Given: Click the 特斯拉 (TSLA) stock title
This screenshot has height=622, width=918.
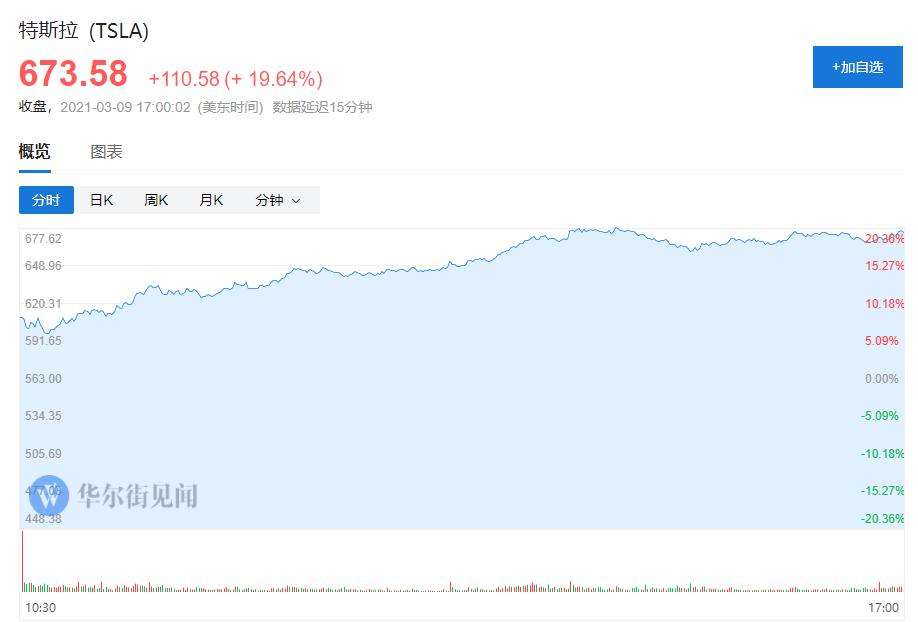Looking at the screenshot, I should coord(84,30).
